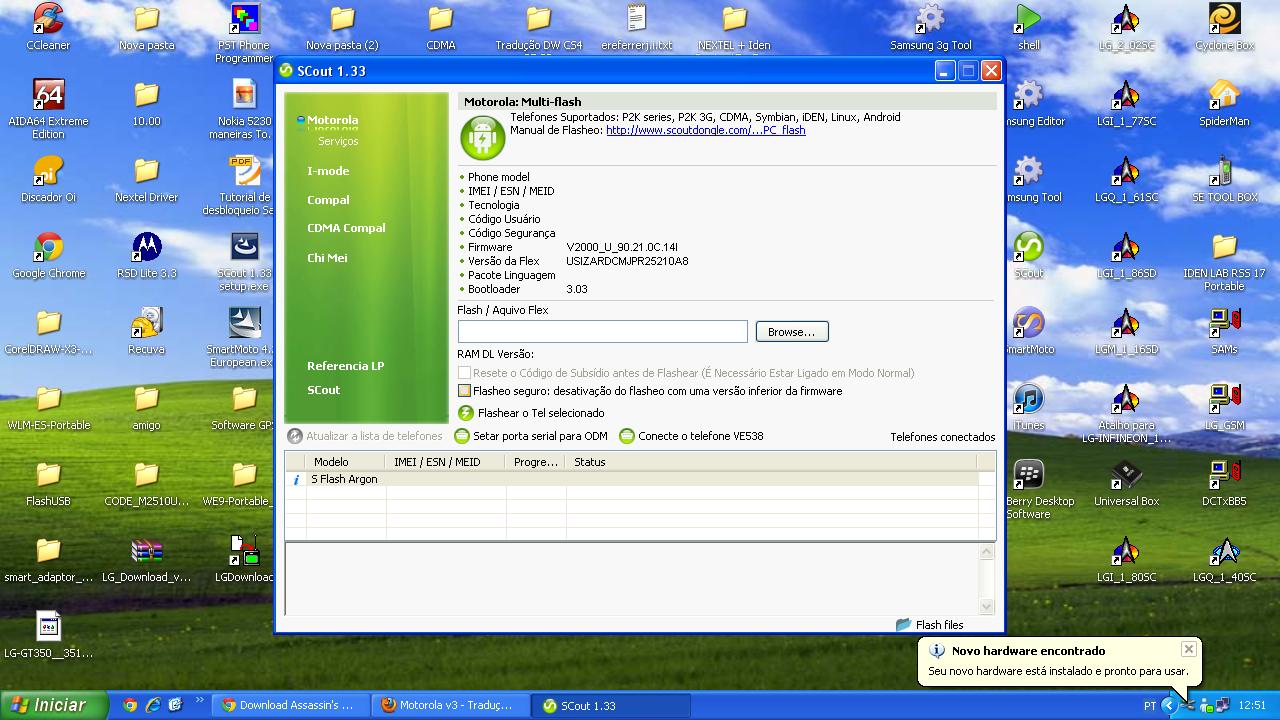The height and width of the screenshot is (720, 1280).
Task: Launch Universal Box desktop shortcut
Action: (1126, 483)
